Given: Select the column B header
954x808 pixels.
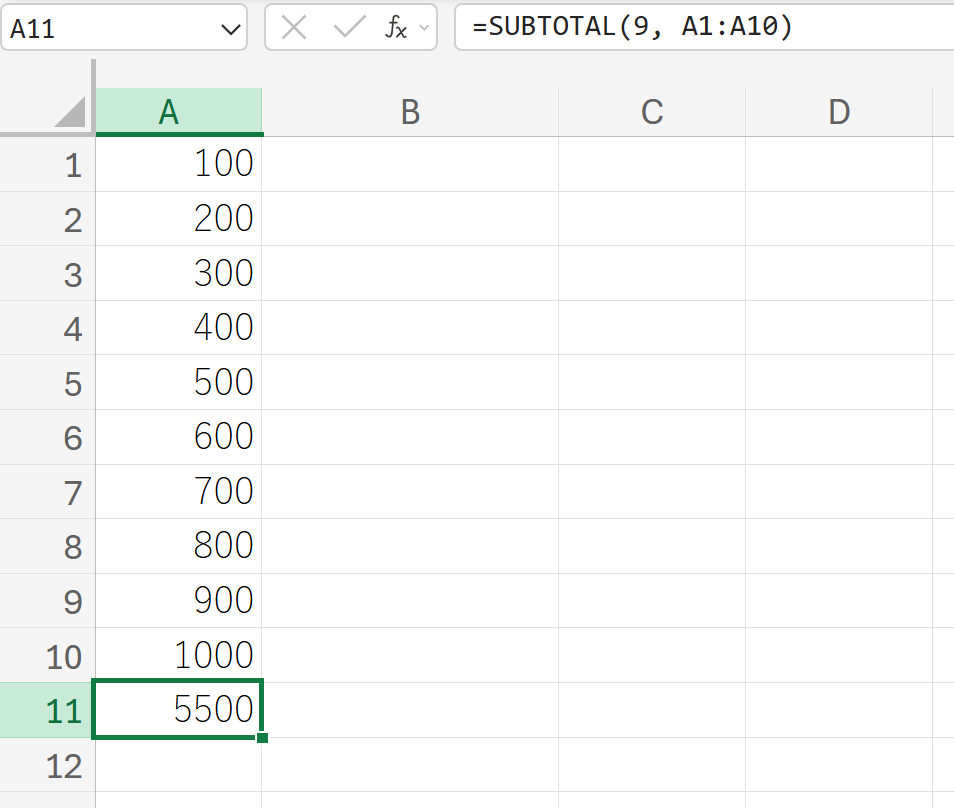Looking at the screenshot, I should coord(409,112).
